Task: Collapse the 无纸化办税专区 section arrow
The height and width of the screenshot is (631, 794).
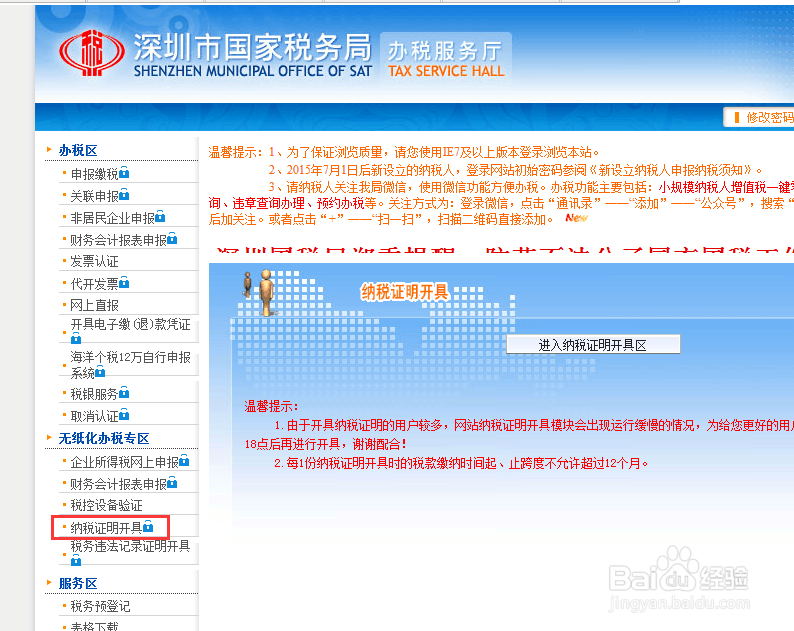Action: point(49,438)
